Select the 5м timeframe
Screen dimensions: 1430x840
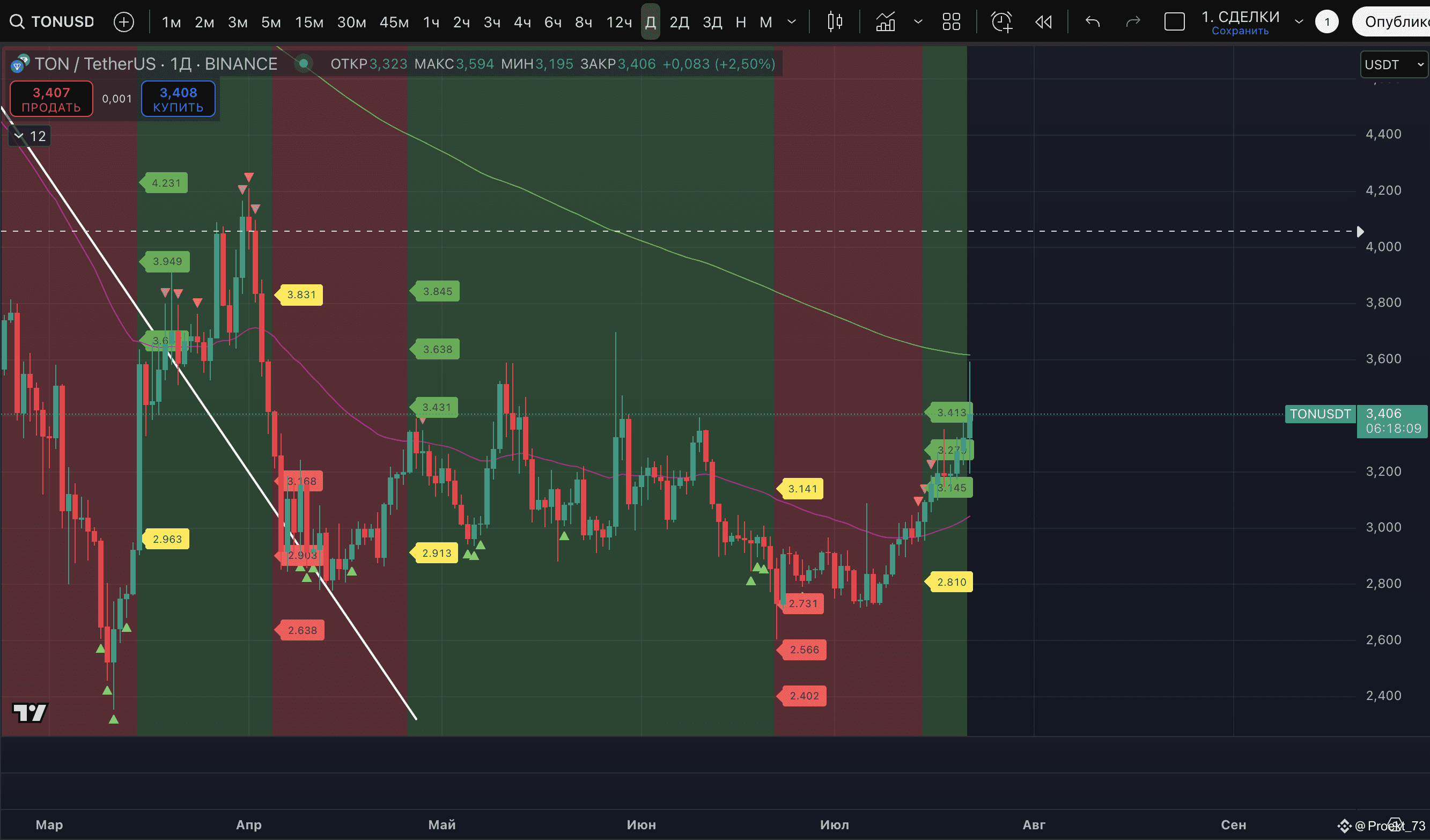click(x=271, y=22)
